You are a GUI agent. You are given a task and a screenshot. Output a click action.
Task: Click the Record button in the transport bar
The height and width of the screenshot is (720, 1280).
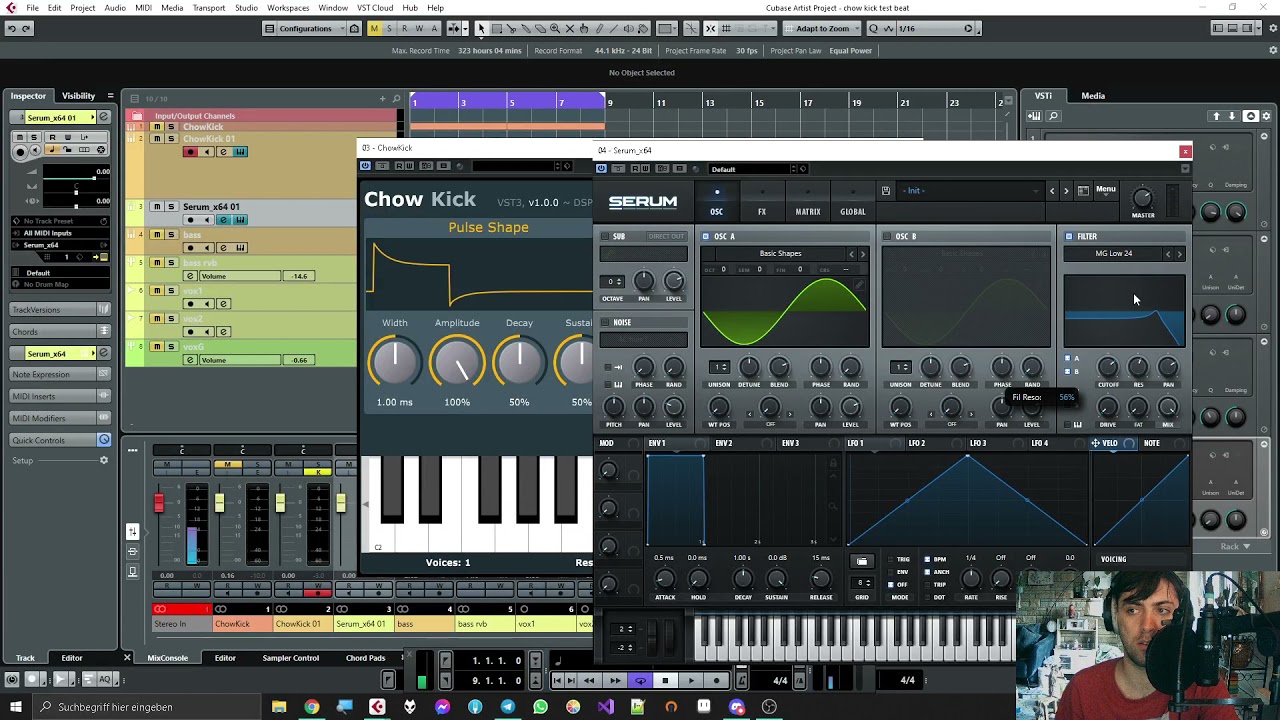(x=716, y=681)
